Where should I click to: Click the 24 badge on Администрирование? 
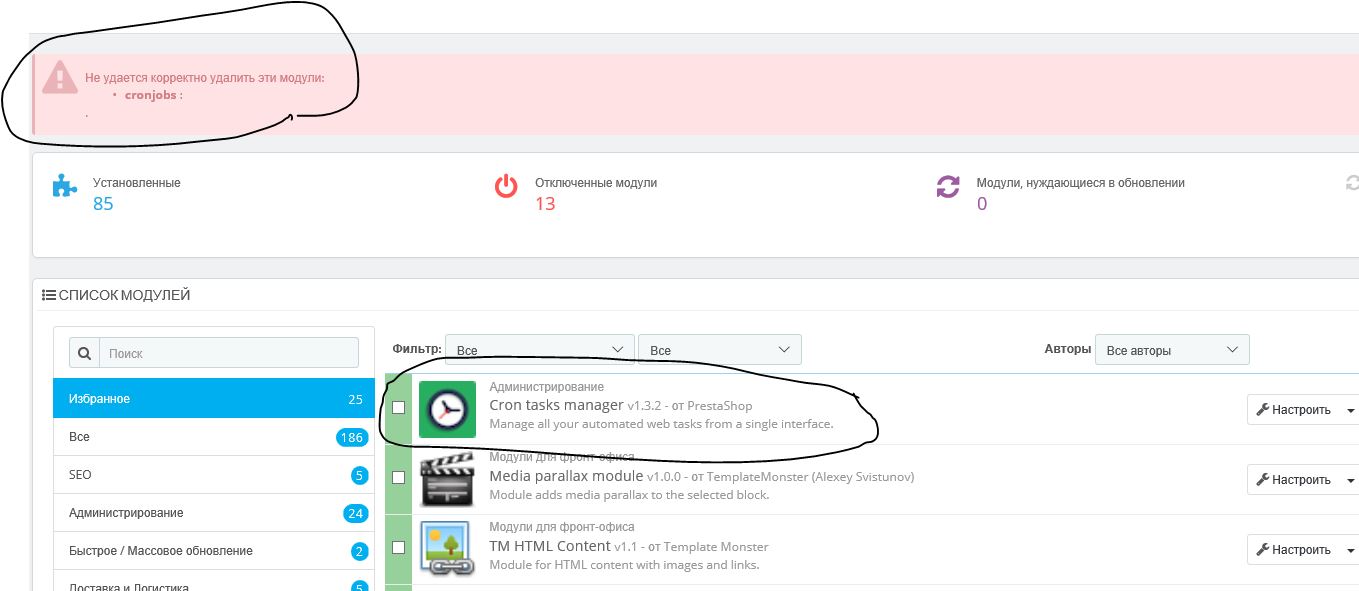(355, 513)
